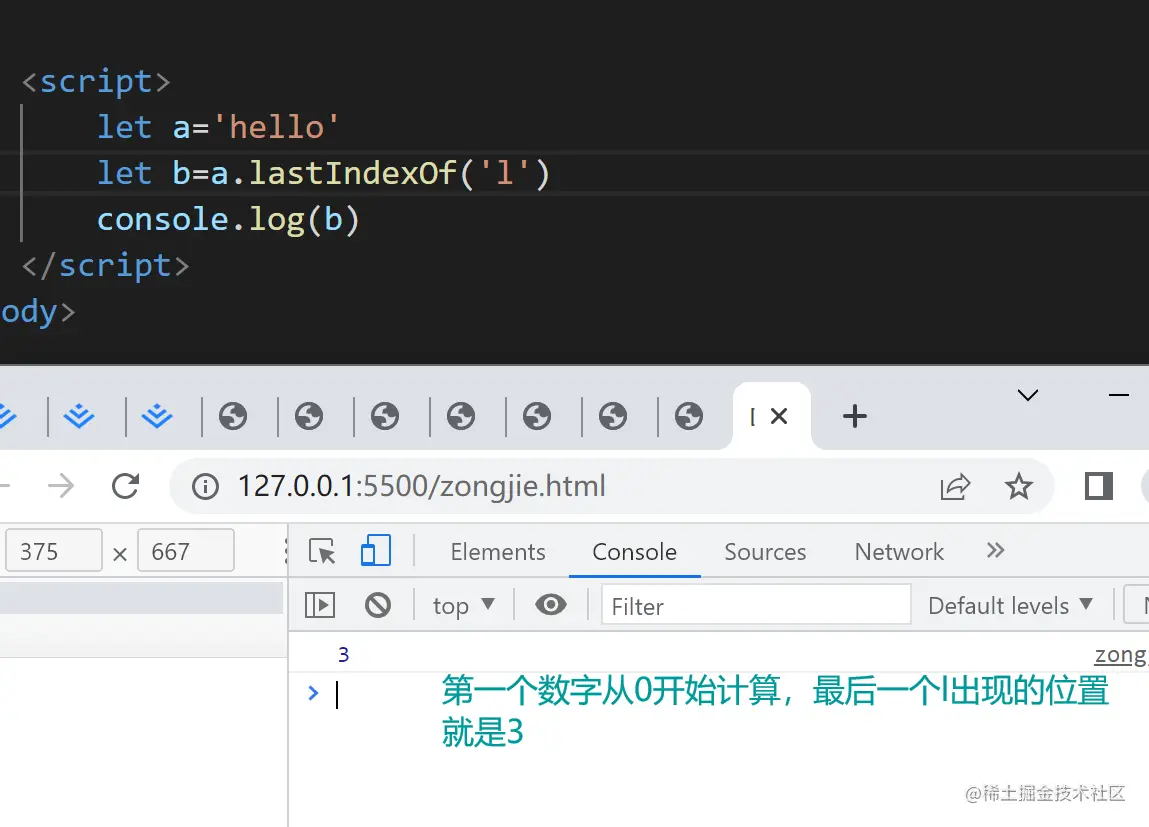The width and height of the screenshot is (1149, 827).
Task: Expand the Default levels dropdown
Action: coord(1011,606)
